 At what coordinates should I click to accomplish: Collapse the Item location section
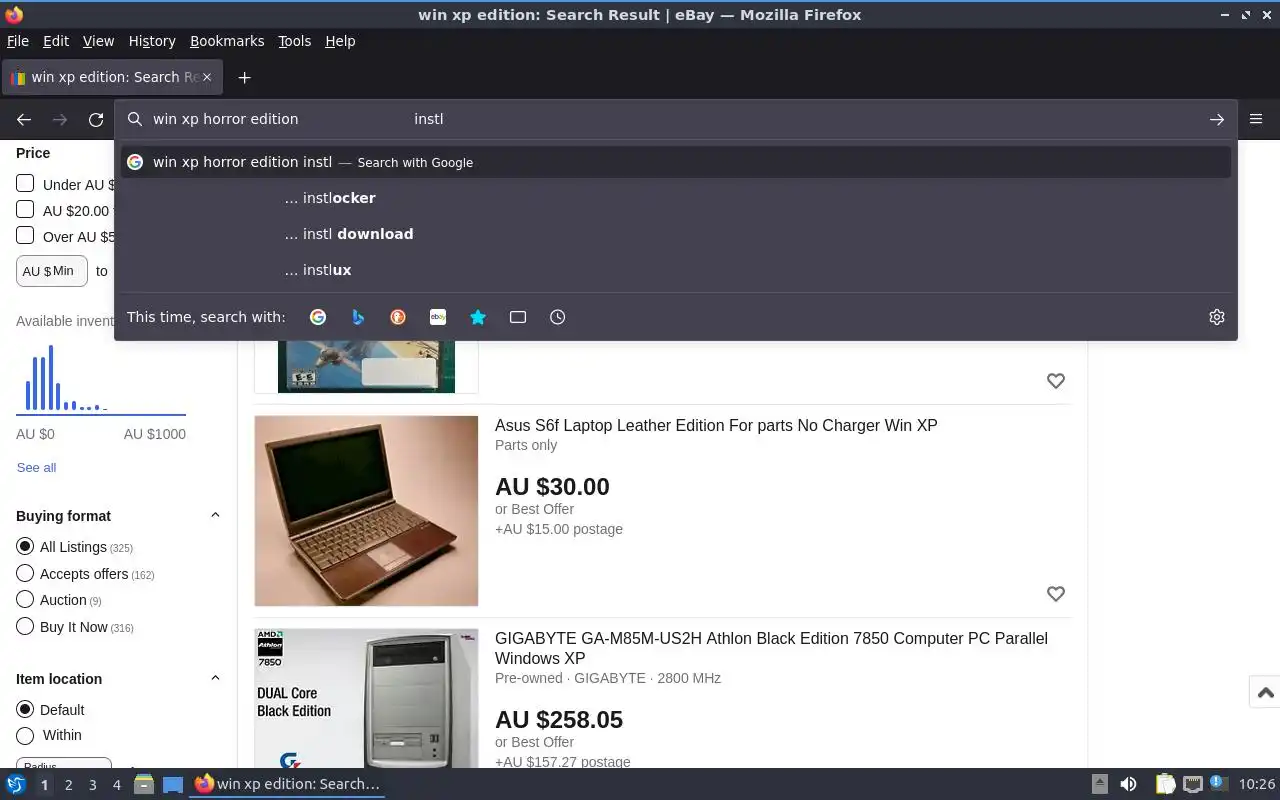coord(215,678)
